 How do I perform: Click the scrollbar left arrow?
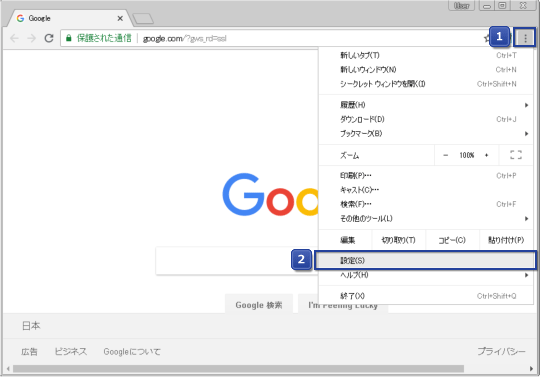pos(8,369)
